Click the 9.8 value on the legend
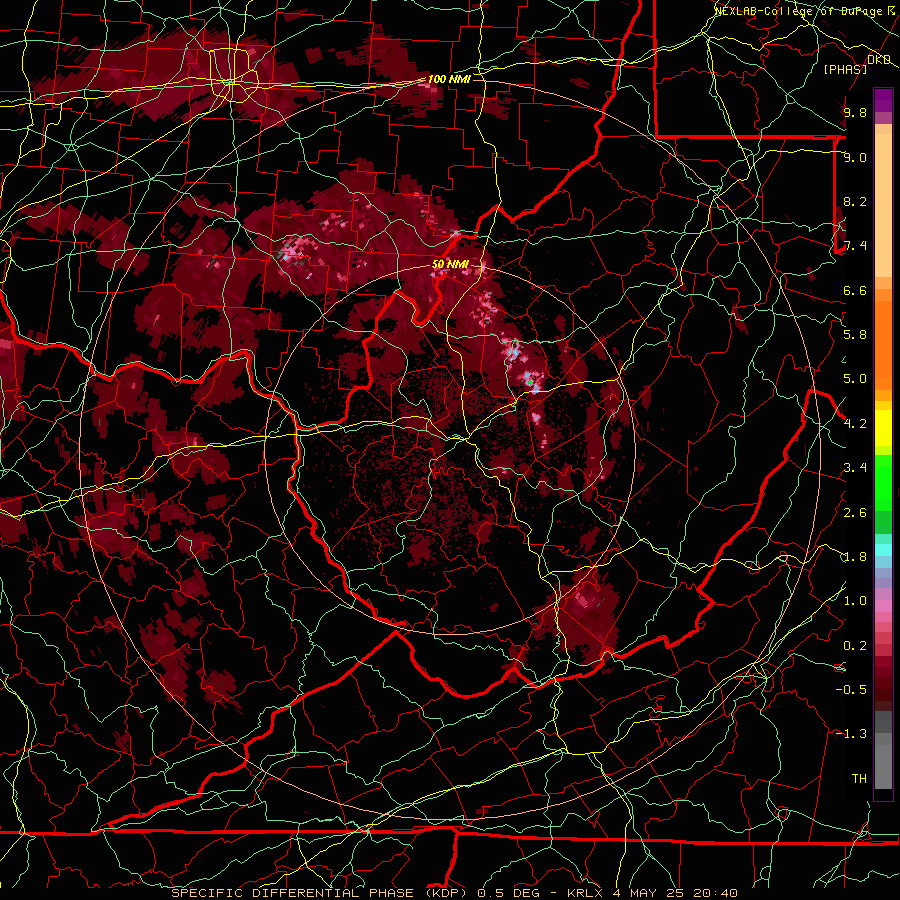The height and width of the screenshot is (900, 900). click(x=855, y=112)
